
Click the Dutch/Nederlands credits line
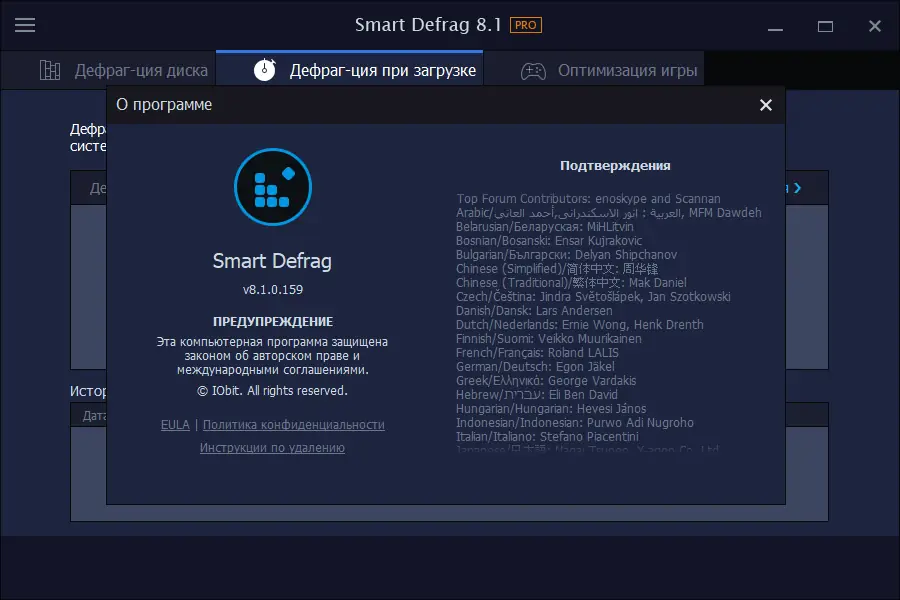pos(580,324)
